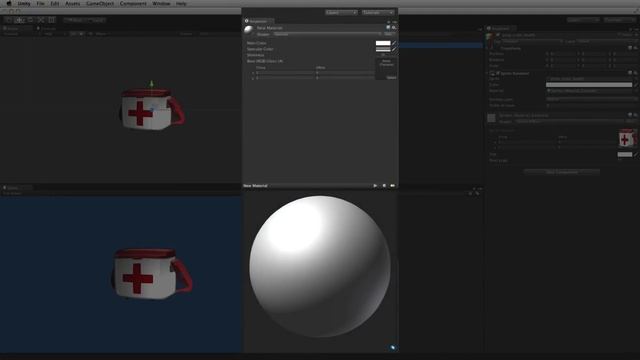Click the Main Color swatch
The height and width of the screenshot is (360, 640).
coord(383,43)
